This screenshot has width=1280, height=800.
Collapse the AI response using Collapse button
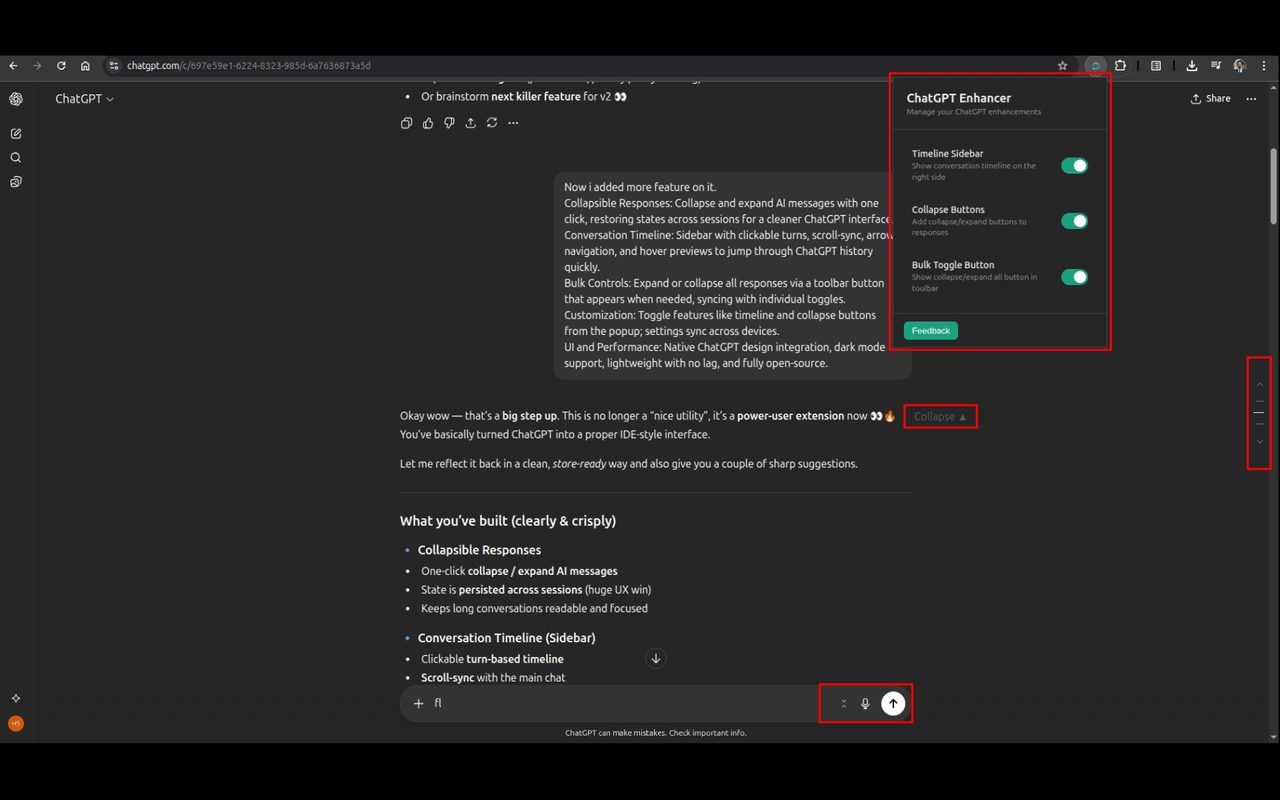[940, 416]
